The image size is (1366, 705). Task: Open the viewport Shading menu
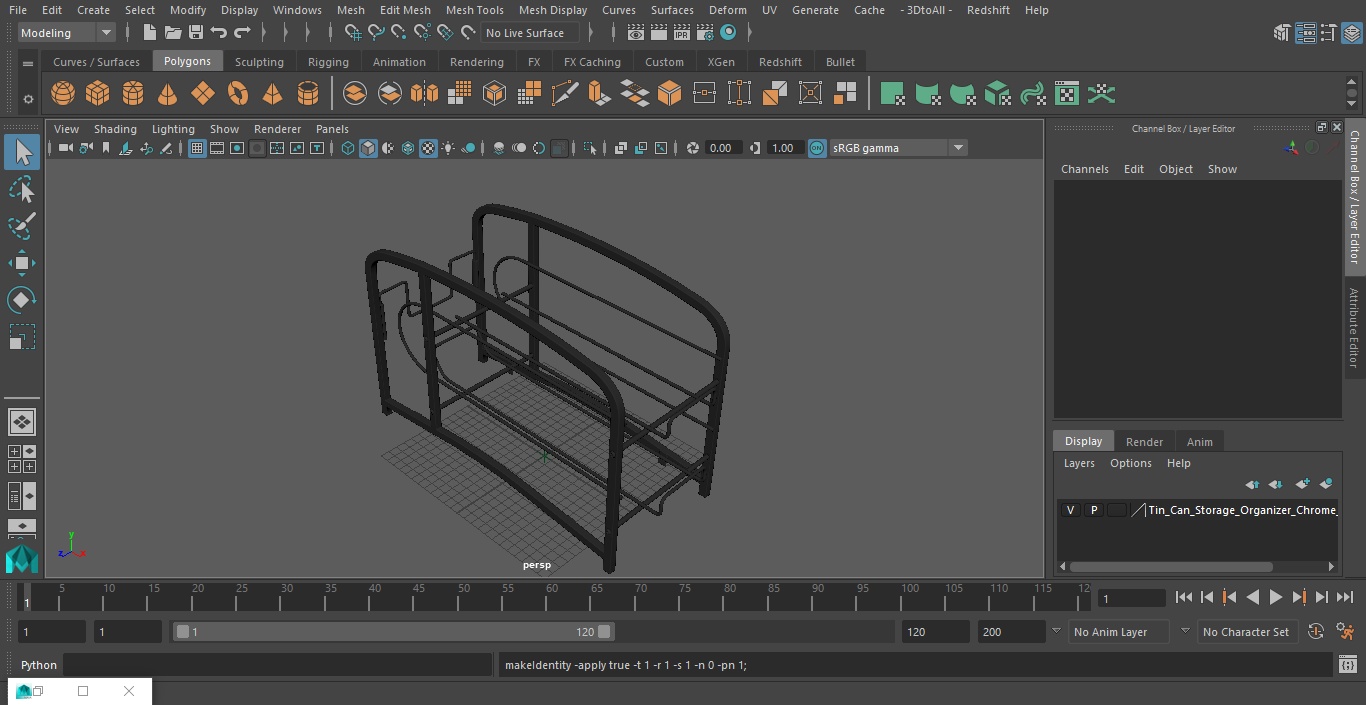click(115, 129)
